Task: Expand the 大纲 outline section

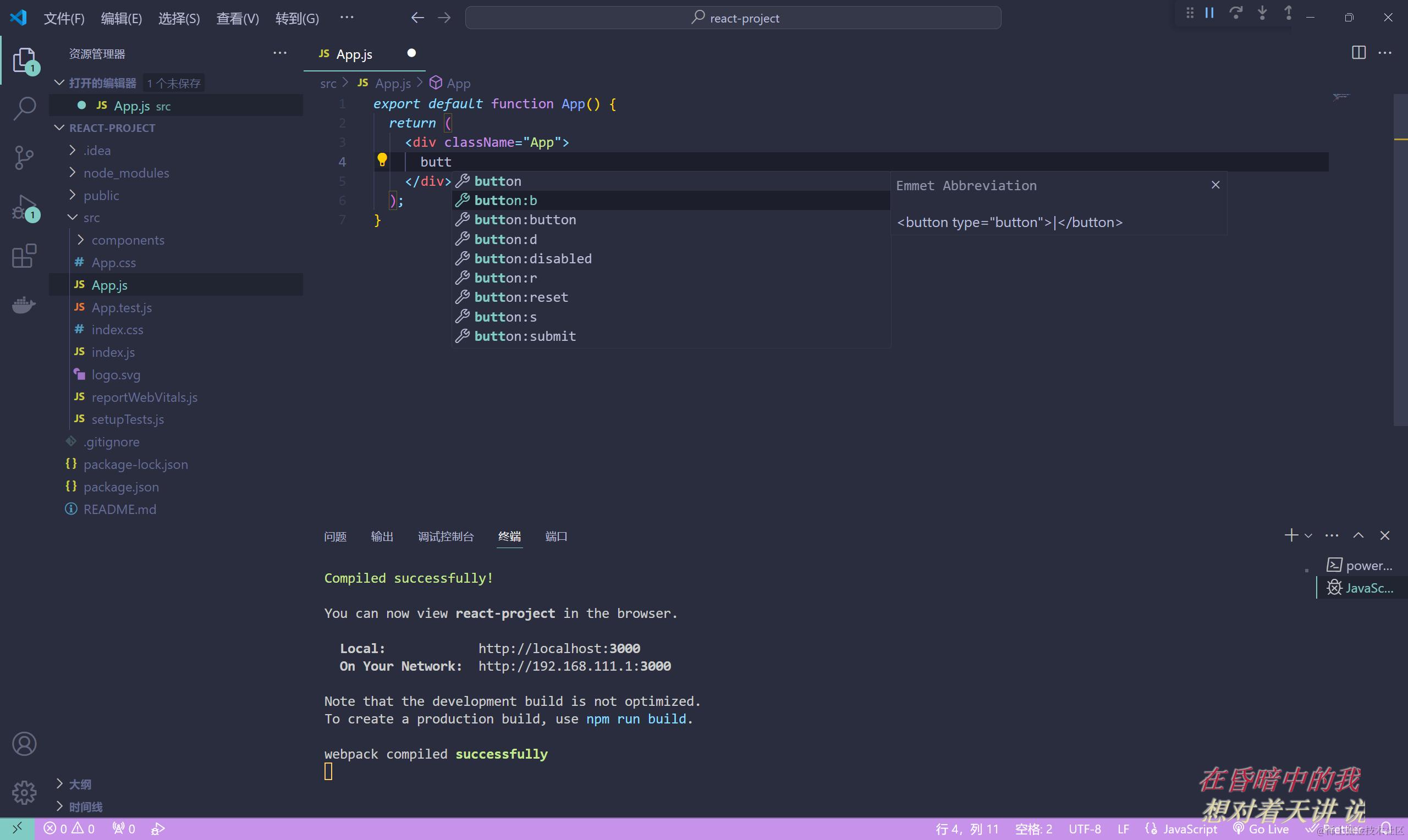Action: pyautogui.click(x=79, y=784)
